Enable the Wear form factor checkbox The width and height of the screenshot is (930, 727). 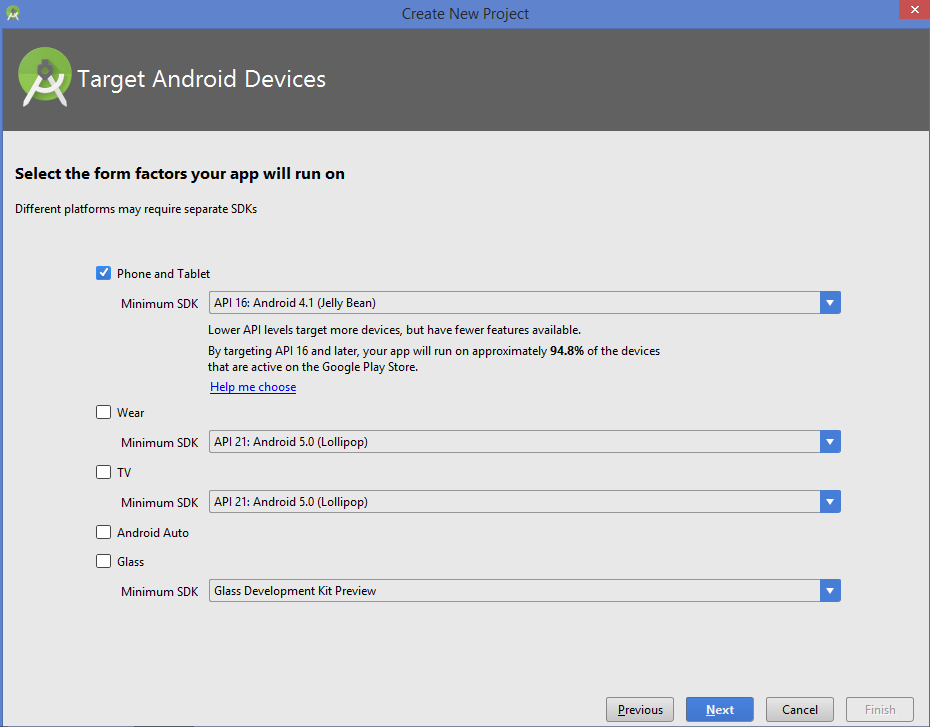[x=103, y=412]
